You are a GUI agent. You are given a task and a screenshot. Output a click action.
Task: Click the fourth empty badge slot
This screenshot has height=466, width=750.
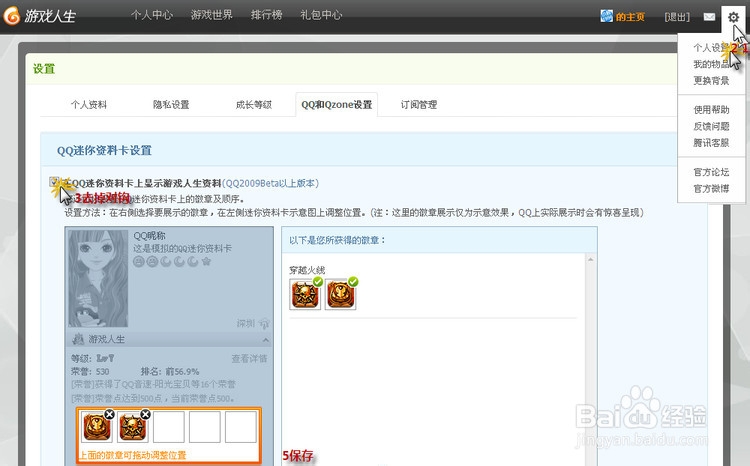pyautogui.click(x=205, y=427)
